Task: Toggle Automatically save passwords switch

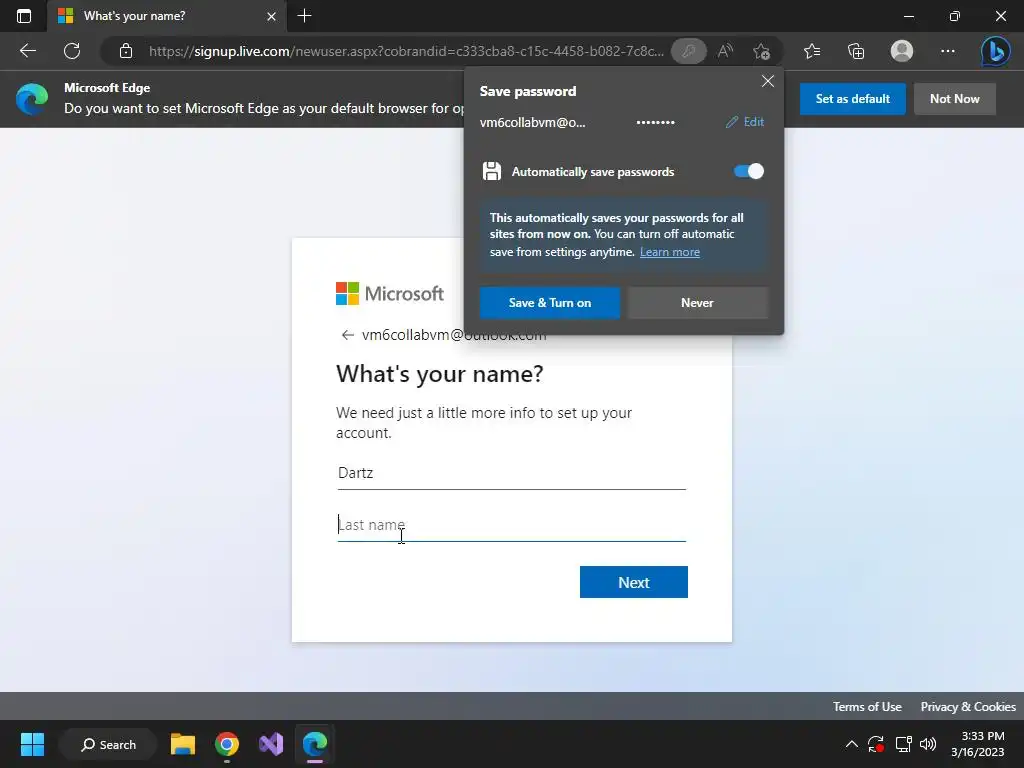Action: click(x=748, y=171)
